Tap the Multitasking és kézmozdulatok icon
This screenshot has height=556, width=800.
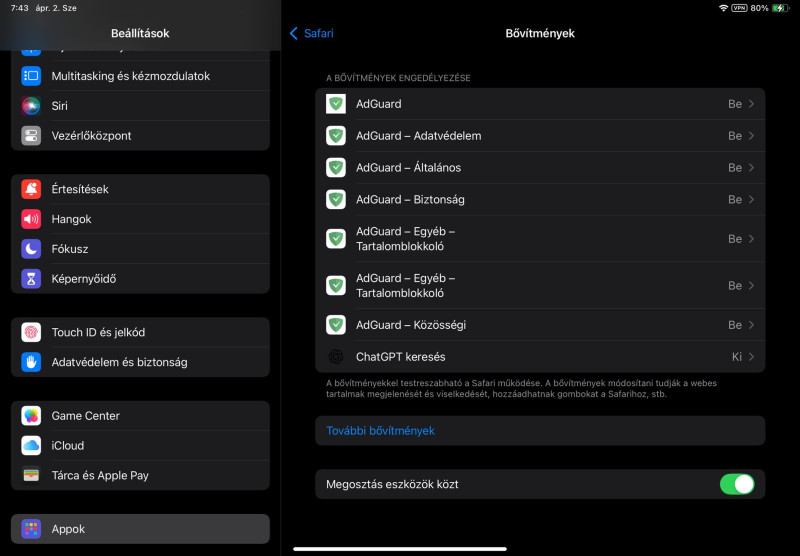[31, 75]
